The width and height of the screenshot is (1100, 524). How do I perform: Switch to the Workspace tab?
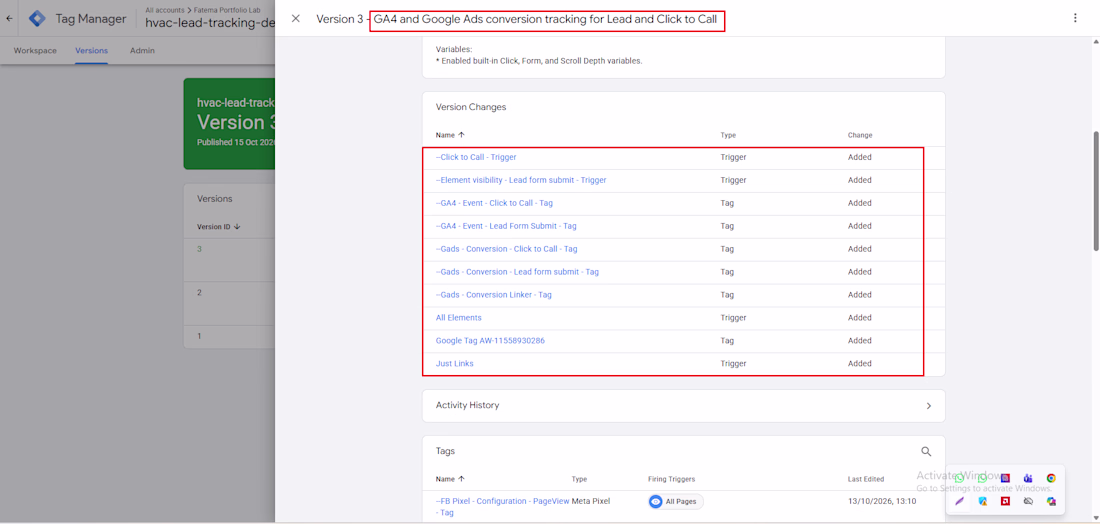click(x=35, y=51)
